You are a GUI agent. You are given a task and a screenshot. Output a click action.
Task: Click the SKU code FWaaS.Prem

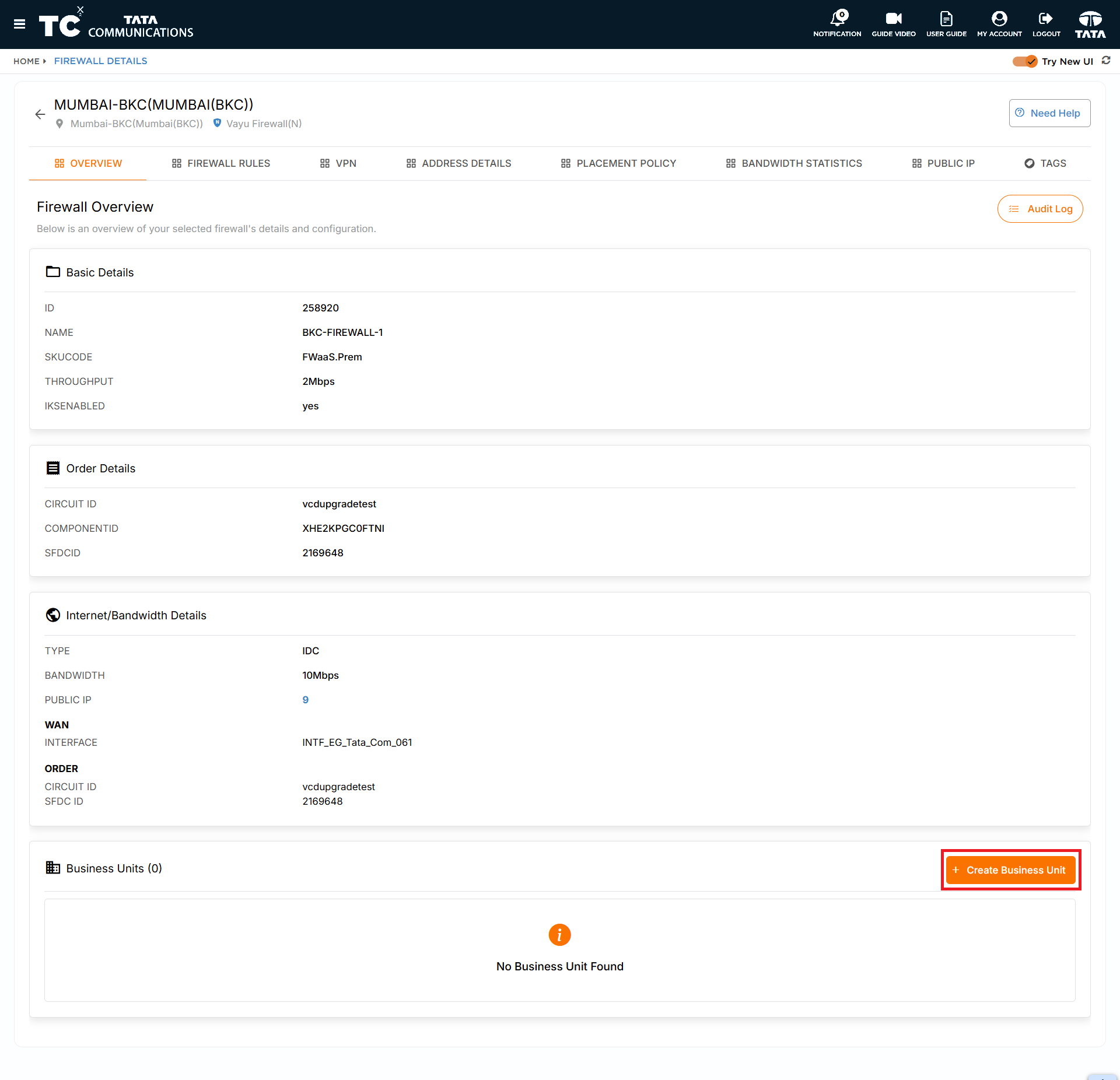click(x=332, y=357)
